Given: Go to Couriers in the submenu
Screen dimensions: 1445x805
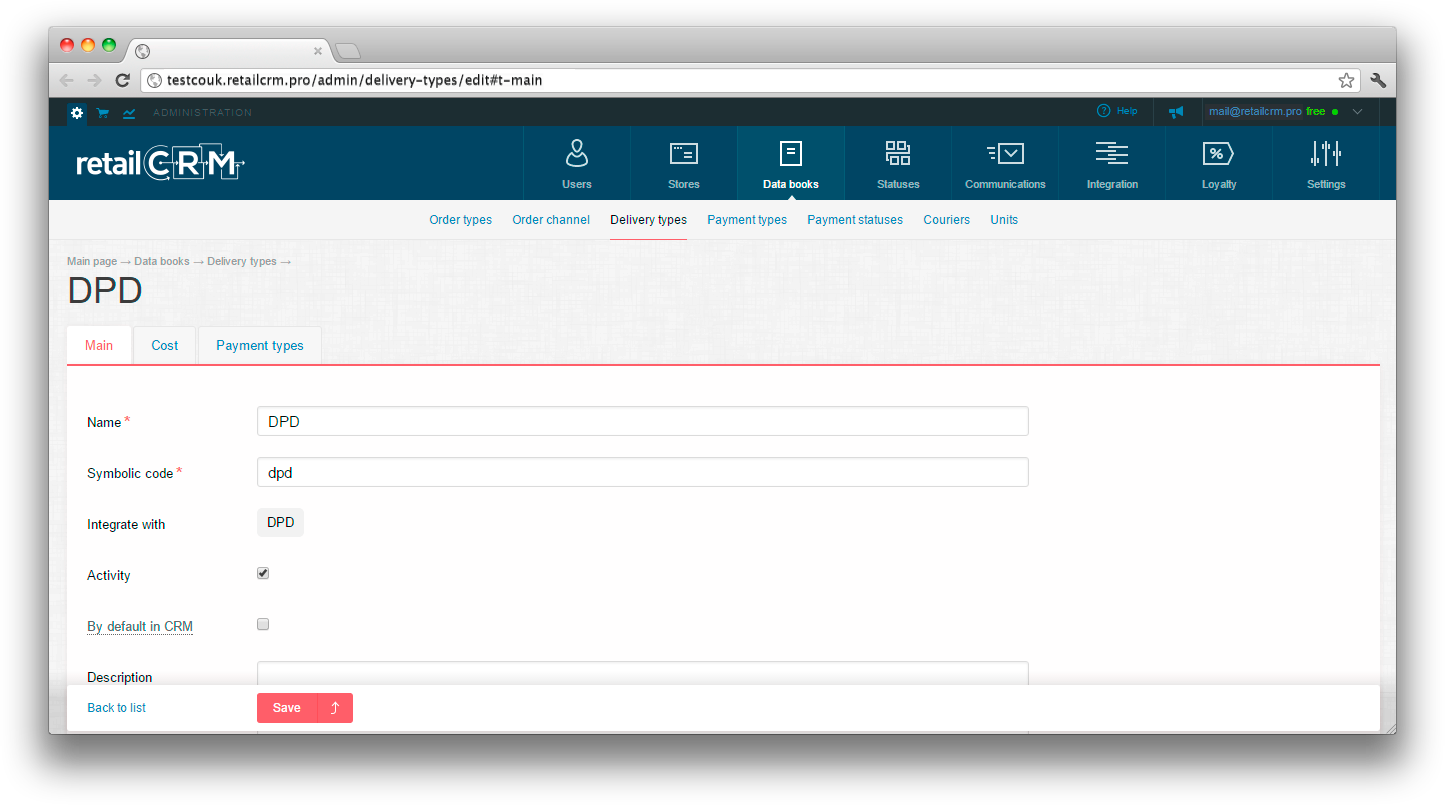Looking at the screenshot, I should coord(946,220).
